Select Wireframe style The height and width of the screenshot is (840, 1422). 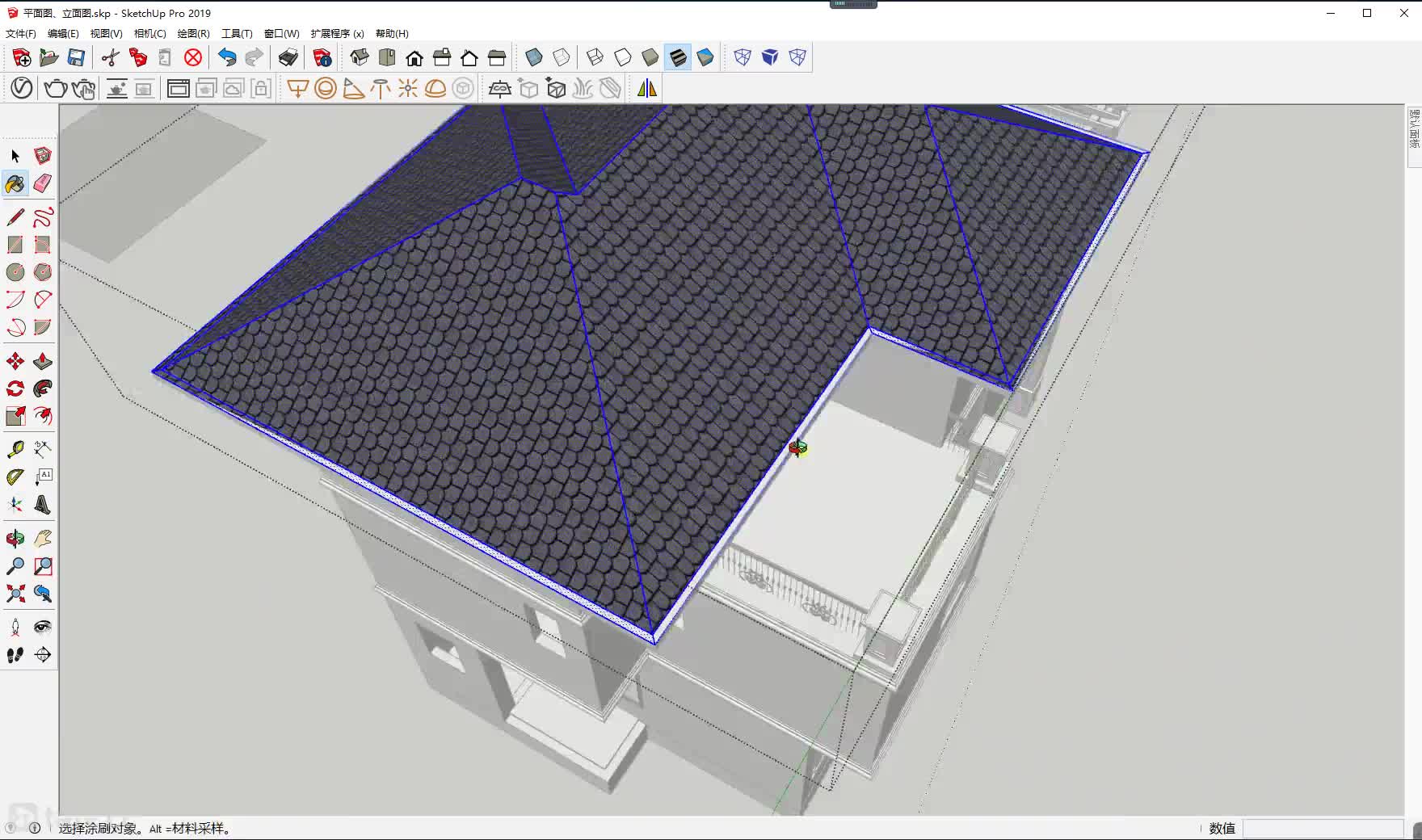(x=595, y=57)
